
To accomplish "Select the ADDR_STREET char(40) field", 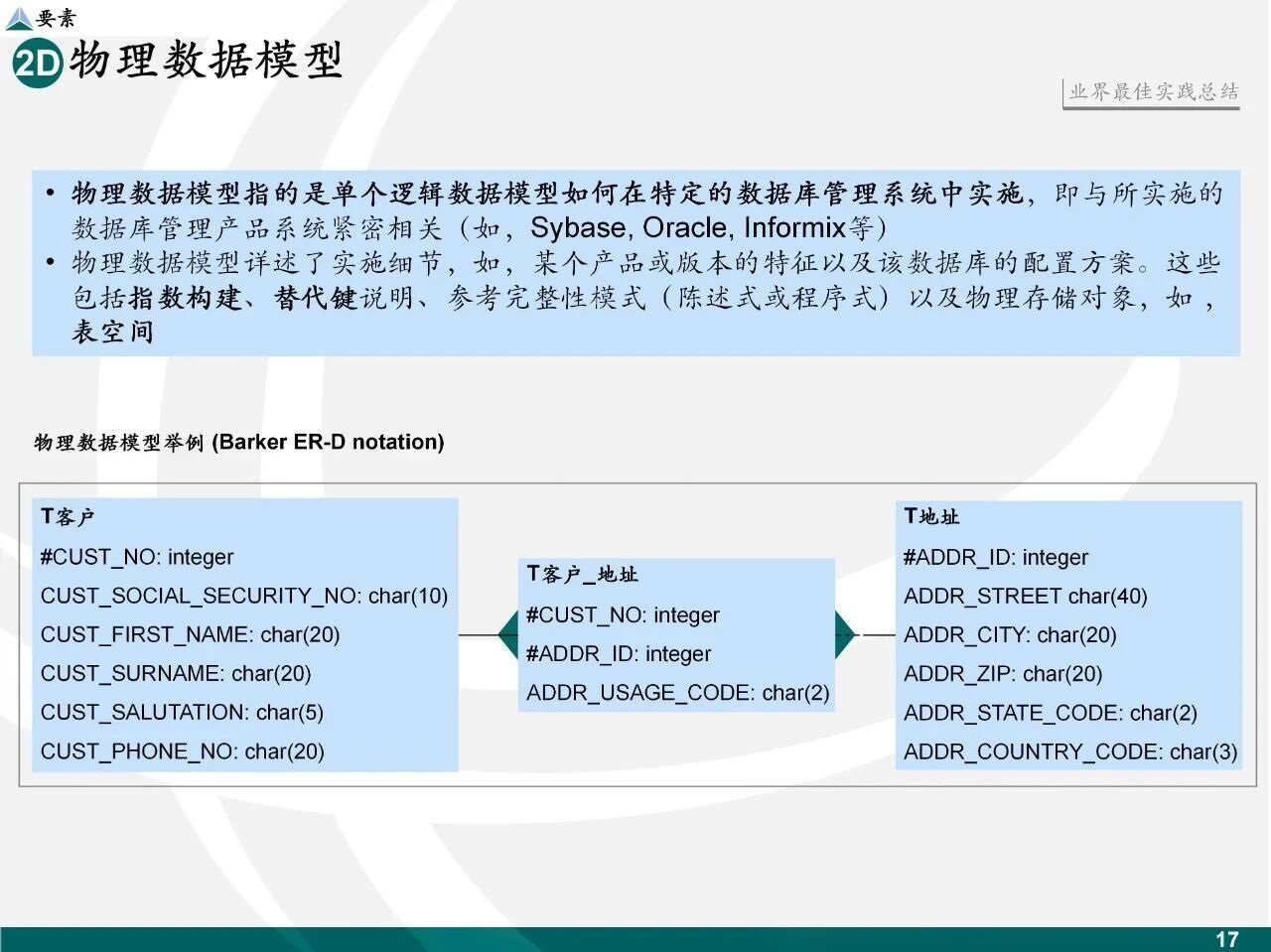I will (x=1025, y=597).
